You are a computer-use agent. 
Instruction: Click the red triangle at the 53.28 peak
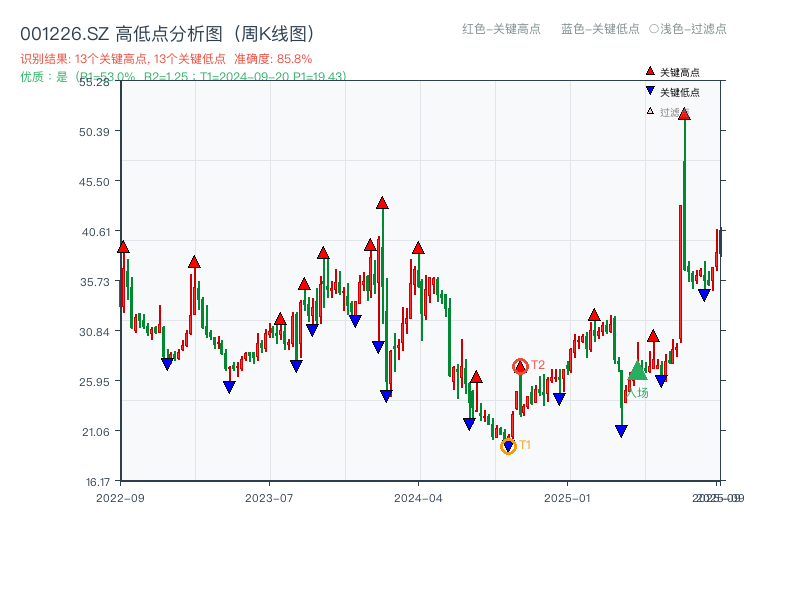[684, 116]
